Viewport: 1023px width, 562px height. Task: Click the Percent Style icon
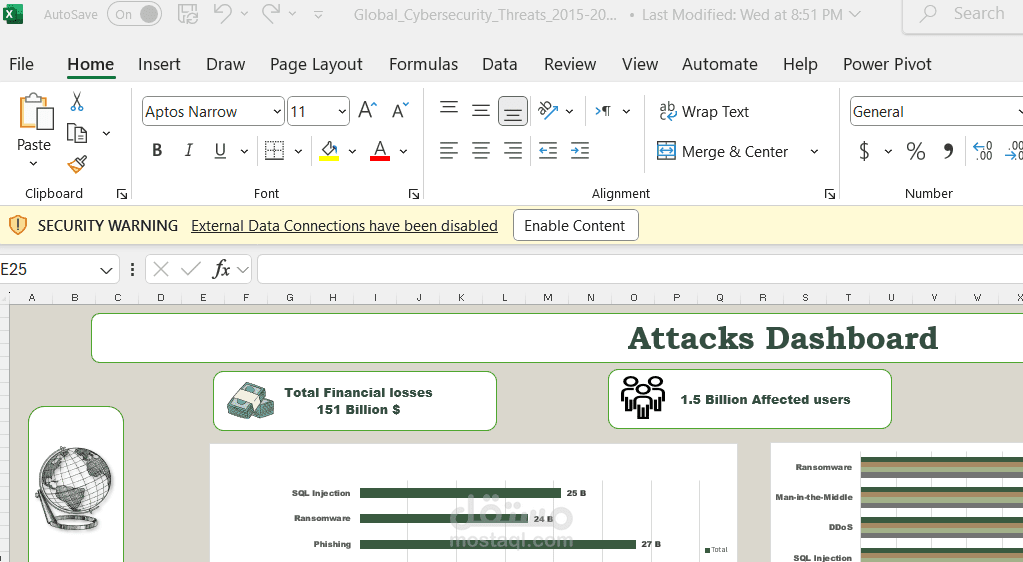pyautogui.click(x=915, y=151)
